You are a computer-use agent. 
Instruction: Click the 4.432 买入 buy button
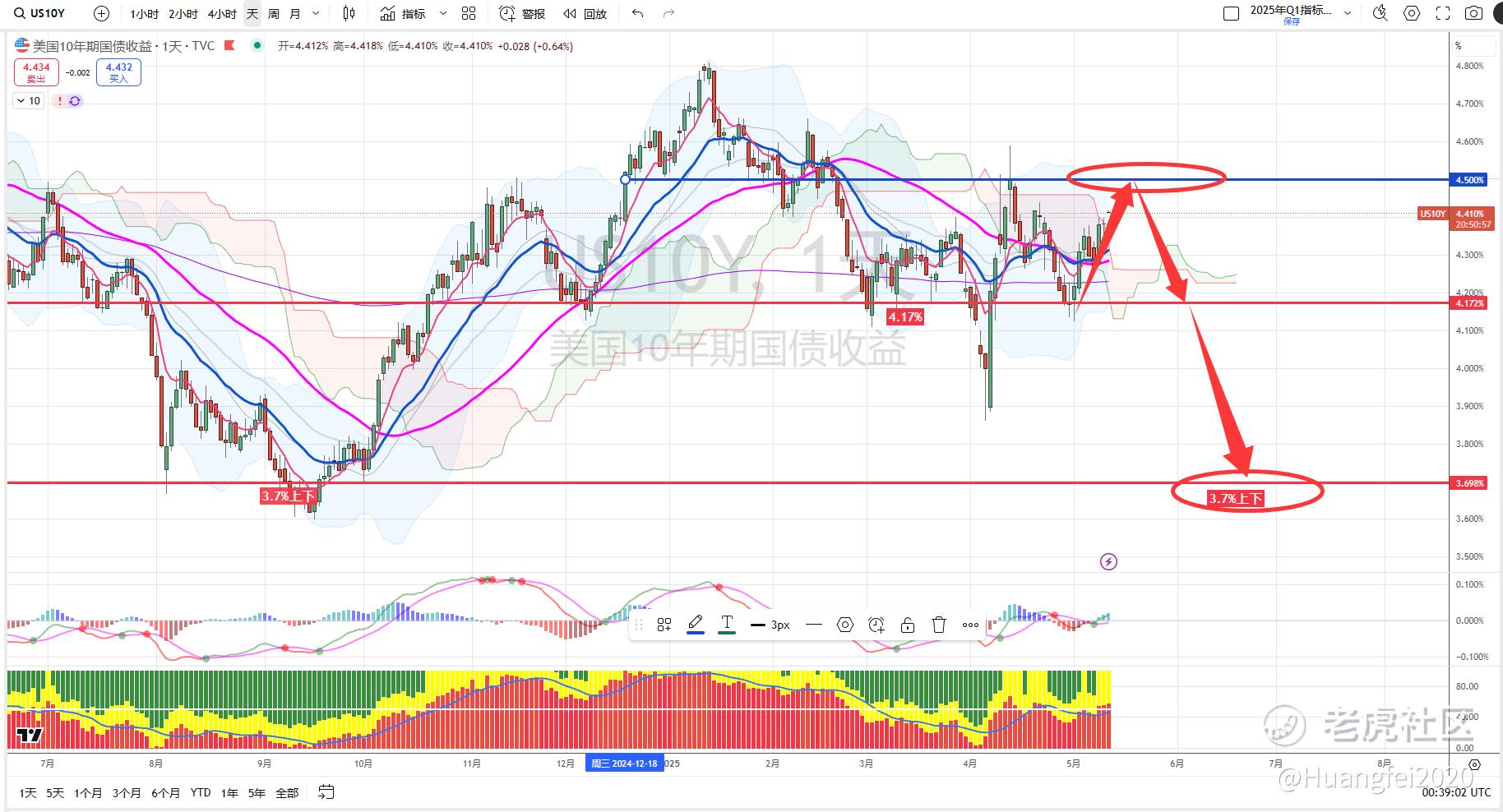[118, 72]
